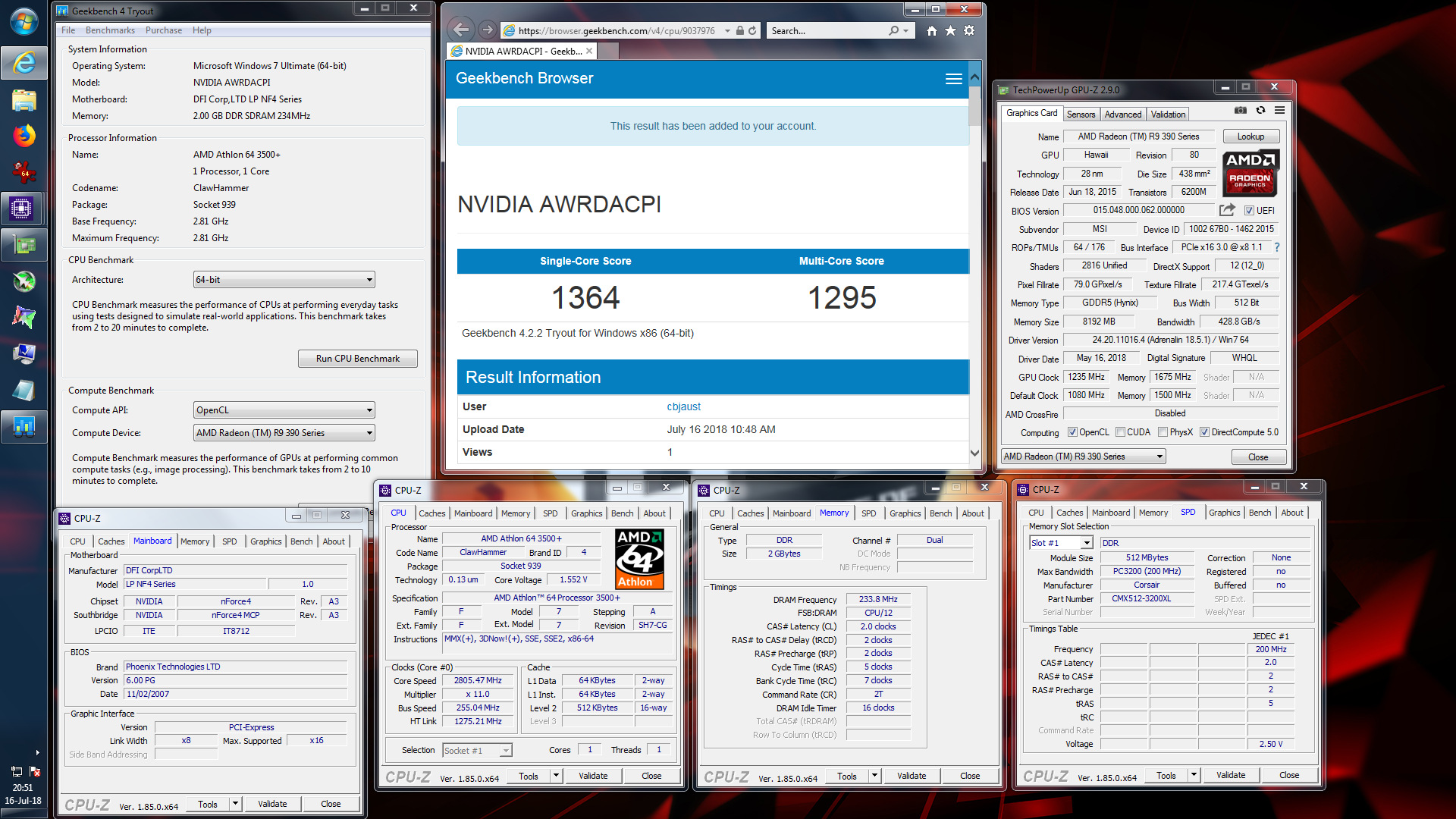Screen dimensions: 1456x819
Task: Open the Compute API OpenCL dropdown
Action: [x=284, y=410]
